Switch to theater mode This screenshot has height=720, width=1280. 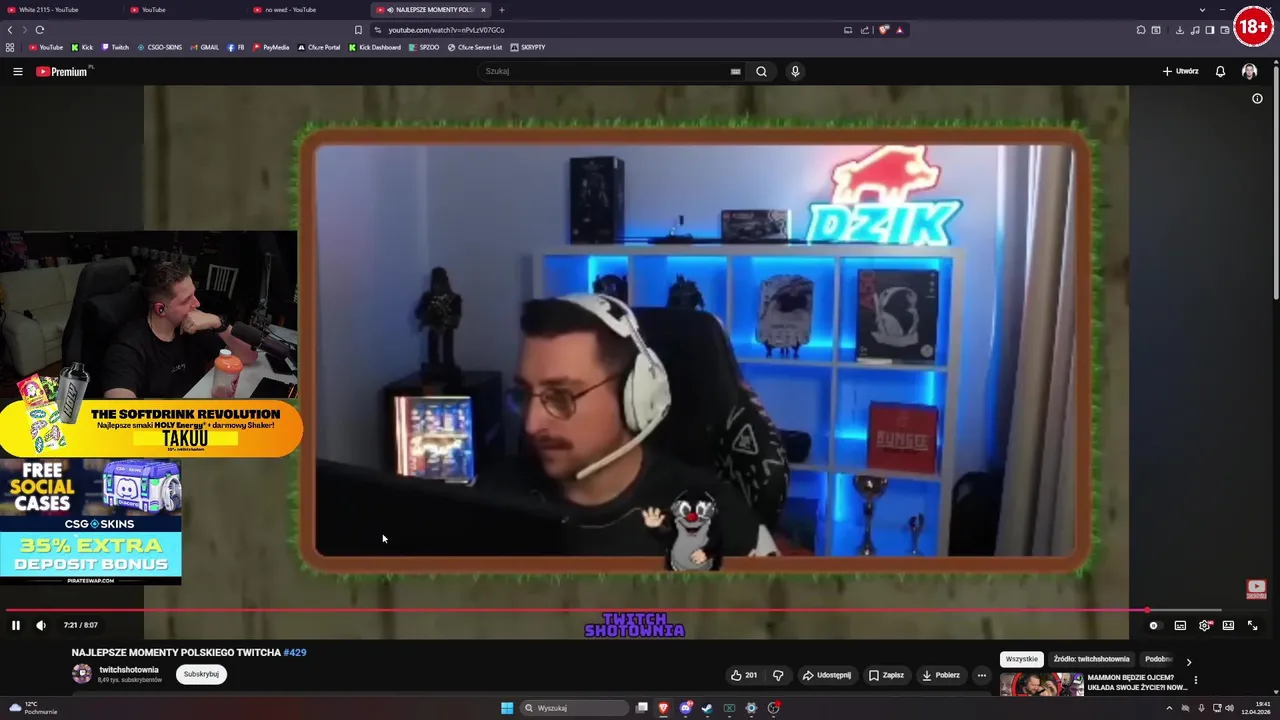tap(1228, 625)
